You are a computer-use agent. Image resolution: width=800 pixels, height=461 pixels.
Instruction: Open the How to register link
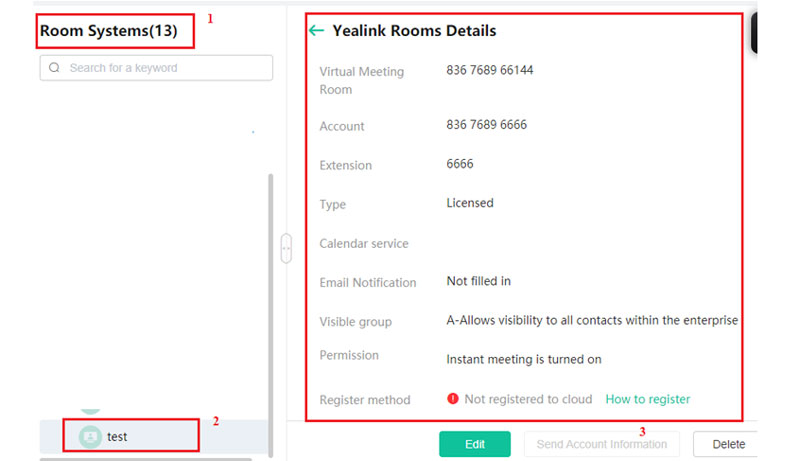pos(647,399)
